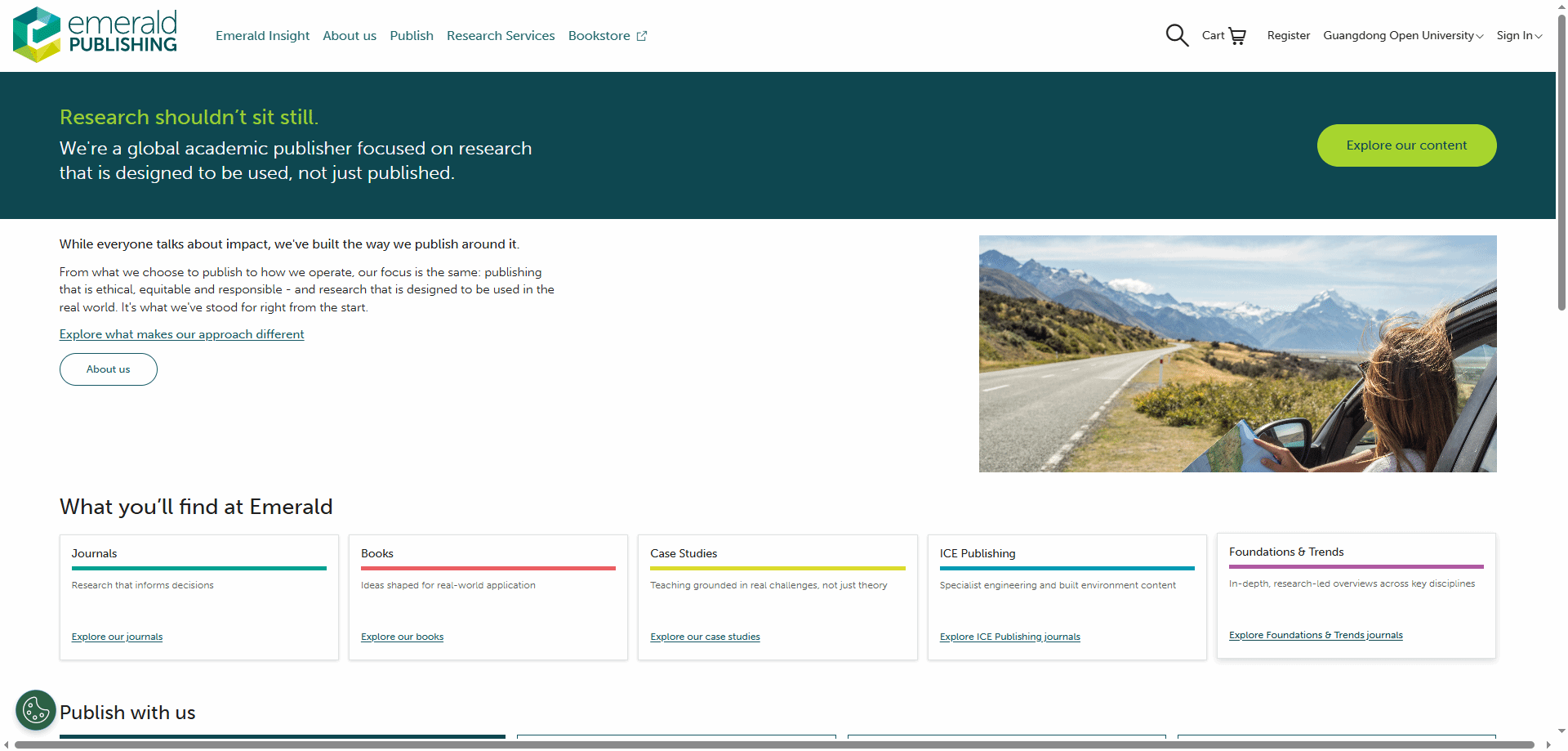This screenshot has height=751, width=1568.
Task: Click 'Research shouldn't sit still.' headline
Action: [189, 117]
